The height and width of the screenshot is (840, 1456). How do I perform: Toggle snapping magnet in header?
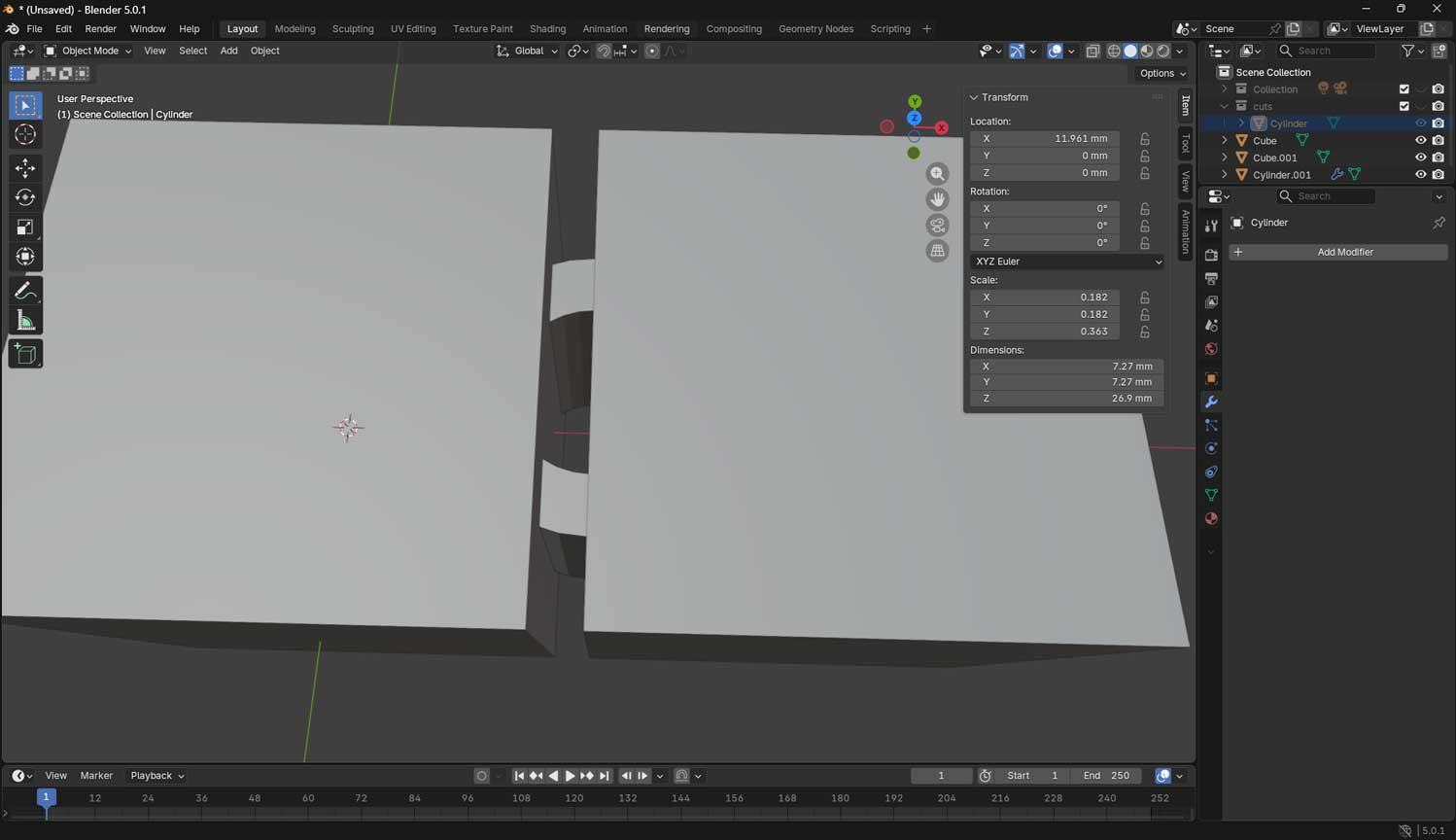pyautogui.click(x=604, y=51)
